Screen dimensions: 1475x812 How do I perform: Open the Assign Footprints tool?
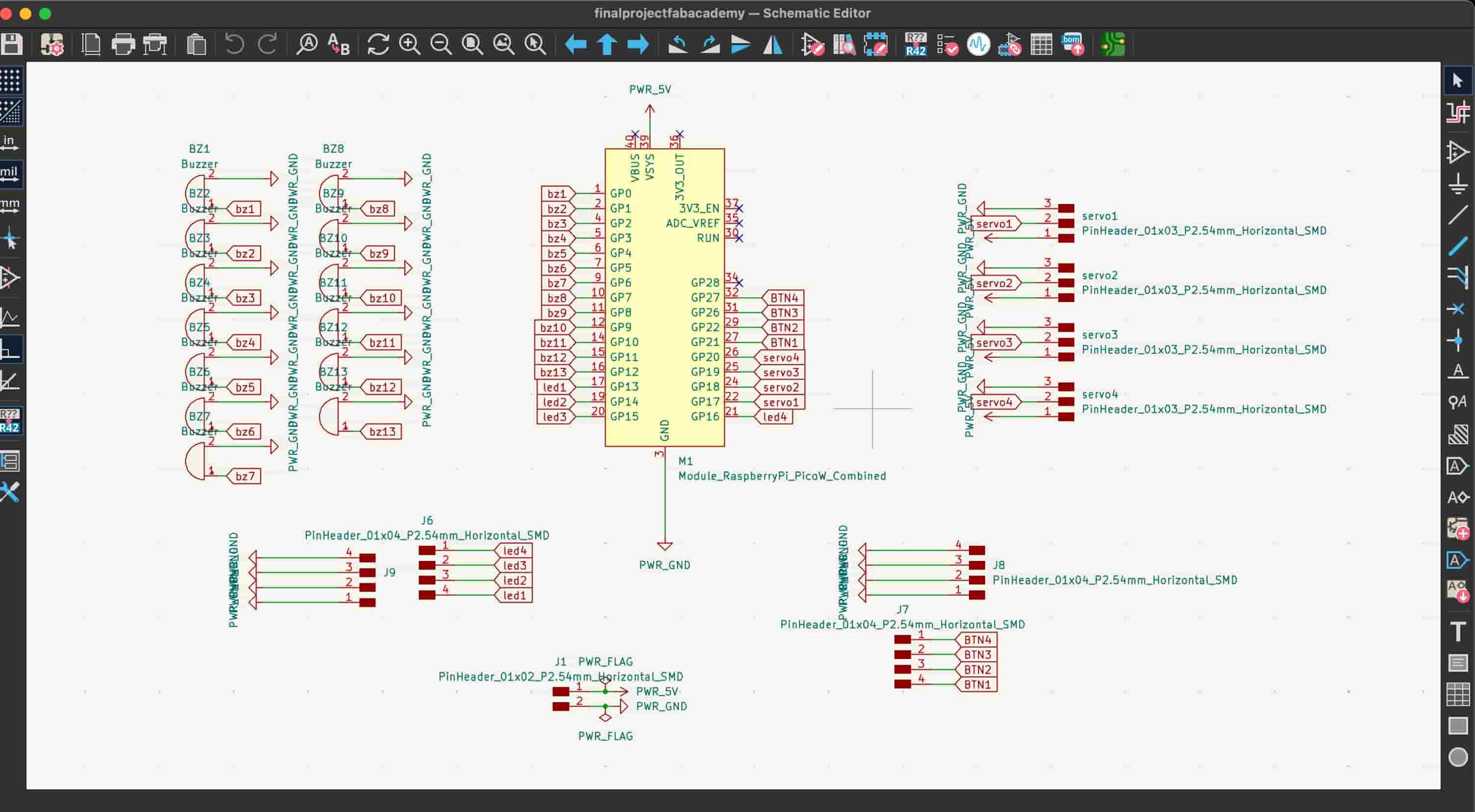1010,44
